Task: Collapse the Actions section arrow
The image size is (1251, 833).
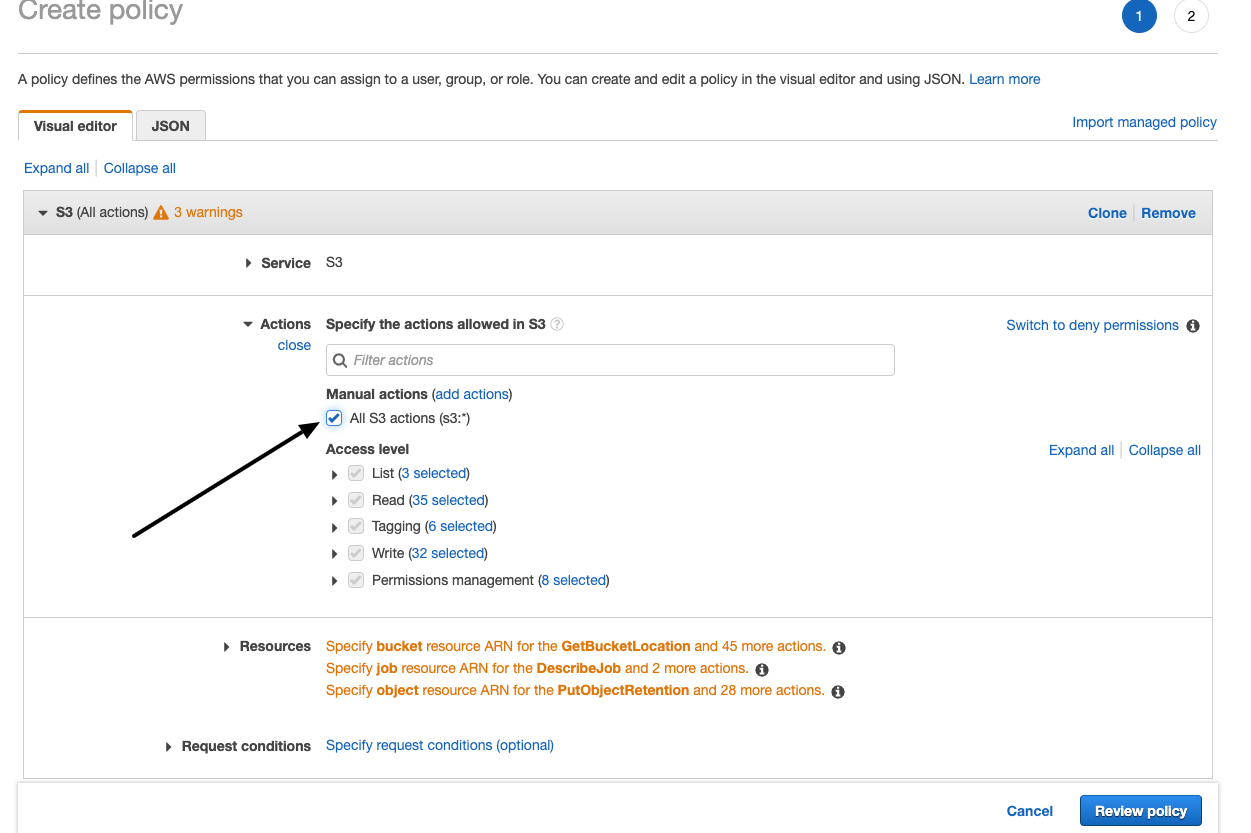Action: tap(248, 324)
